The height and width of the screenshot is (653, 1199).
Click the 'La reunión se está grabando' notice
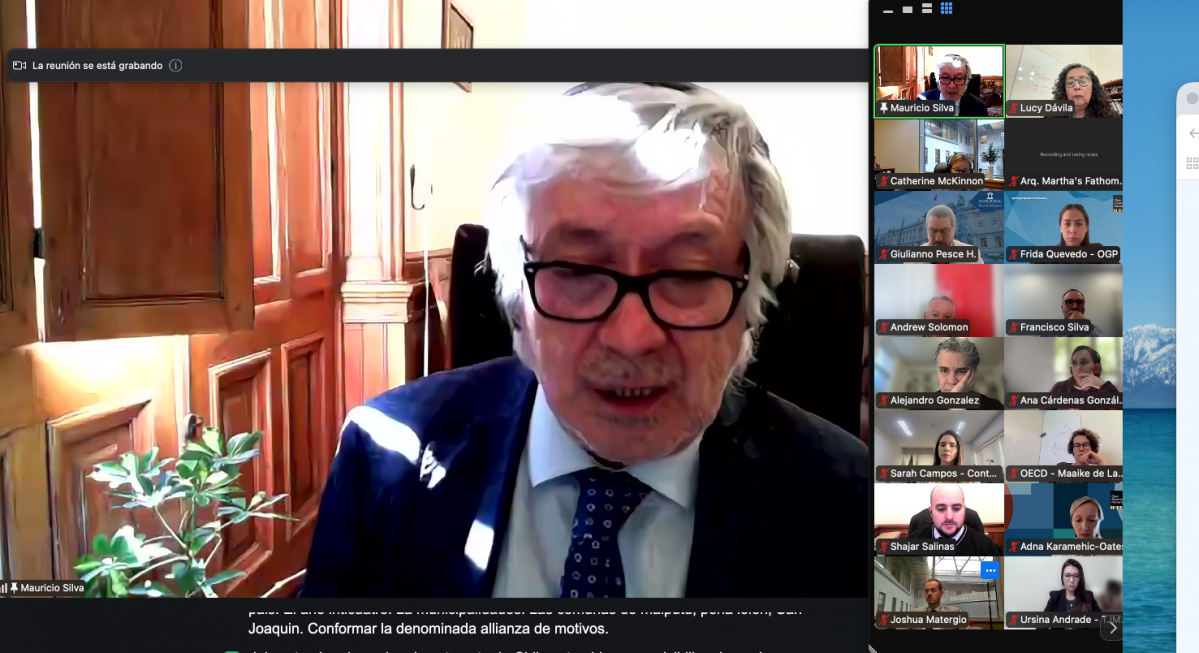coord(97,65)
